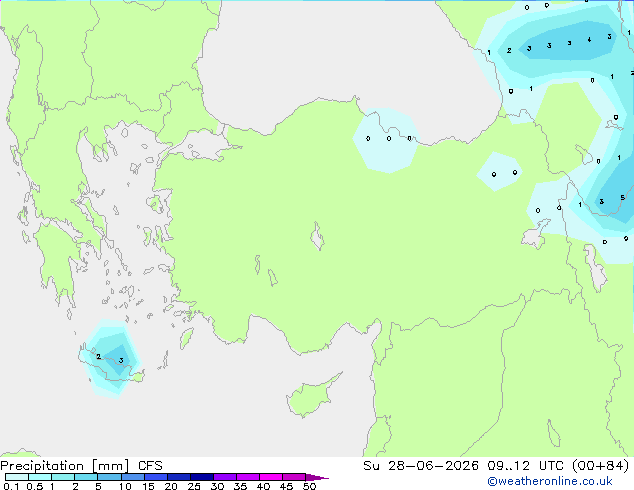Screen dimensions: 634x490
Task: Click the "15" legend label
Action: point(148,486)
